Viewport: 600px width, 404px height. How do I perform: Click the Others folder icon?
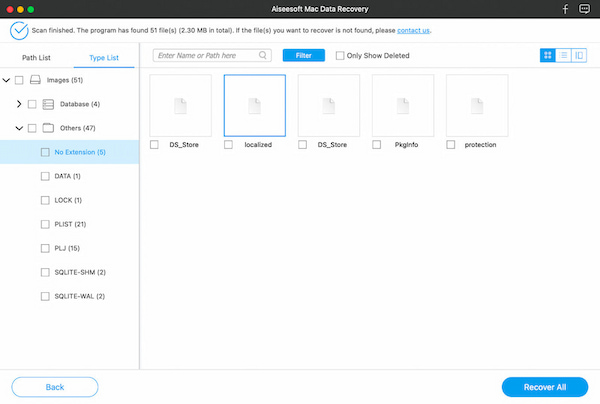(47, 128)
